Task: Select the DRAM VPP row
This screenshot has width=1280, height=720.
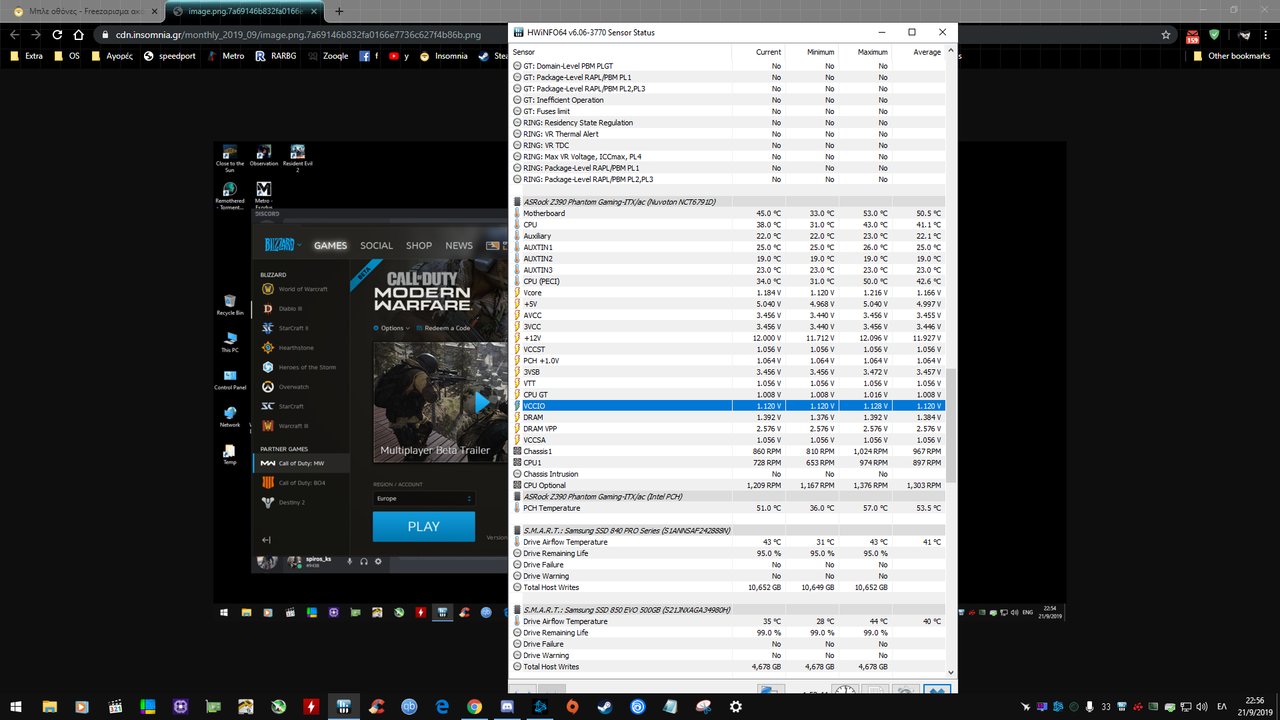Action: tap(730, 428)
